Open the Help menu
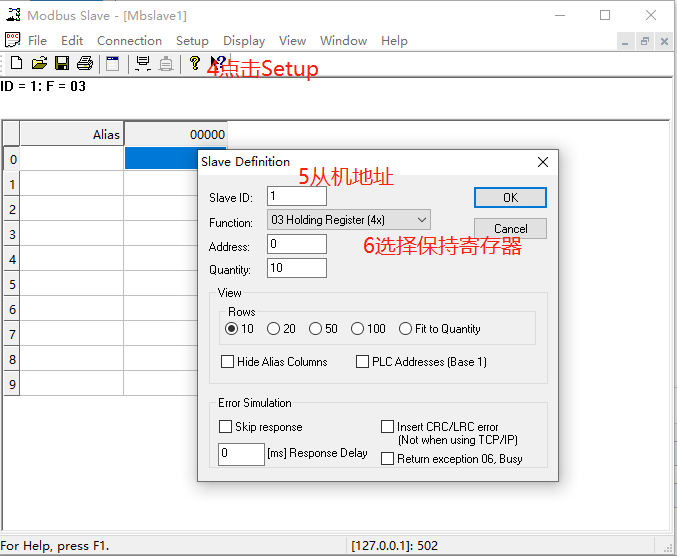 click(394, 41)
